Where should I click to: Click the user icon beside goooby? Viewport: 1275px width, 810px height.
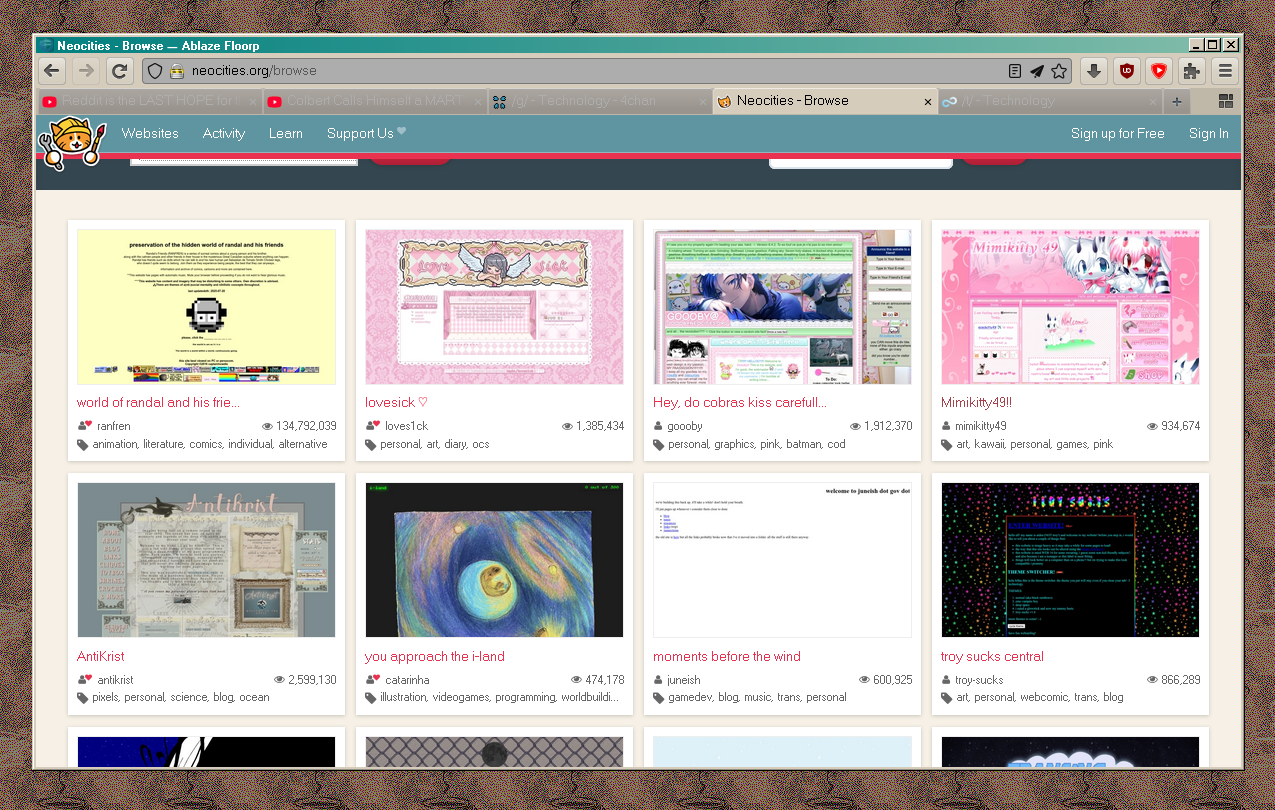click(658, 426)
